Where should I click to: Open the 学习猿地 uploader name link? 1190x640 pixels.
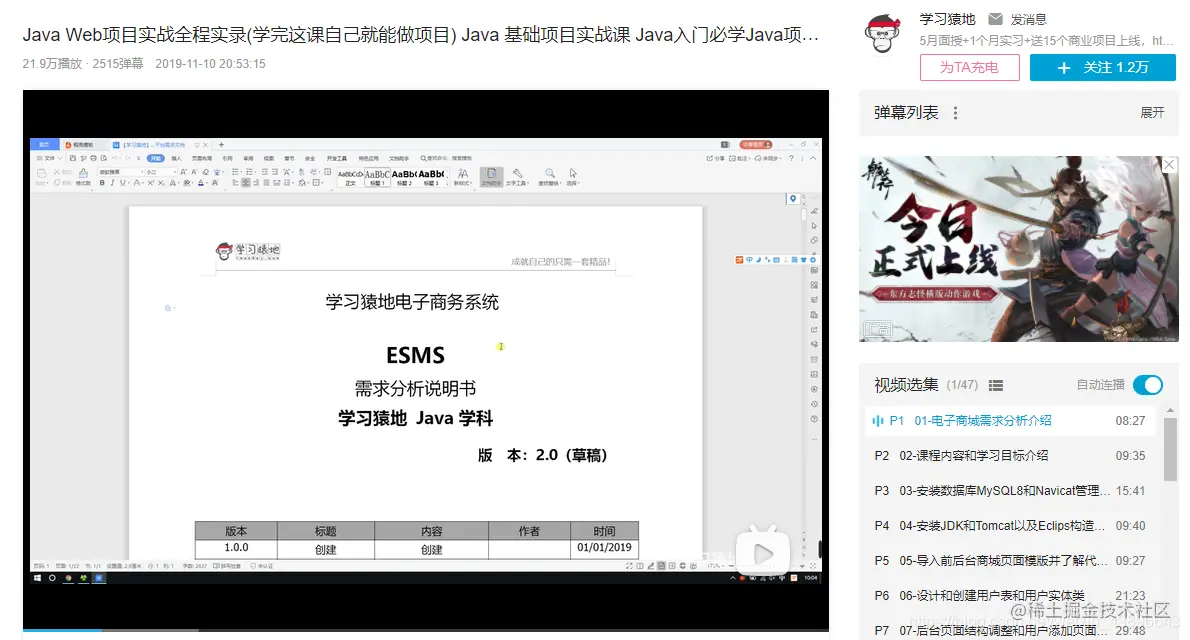[x=947, y=19]
